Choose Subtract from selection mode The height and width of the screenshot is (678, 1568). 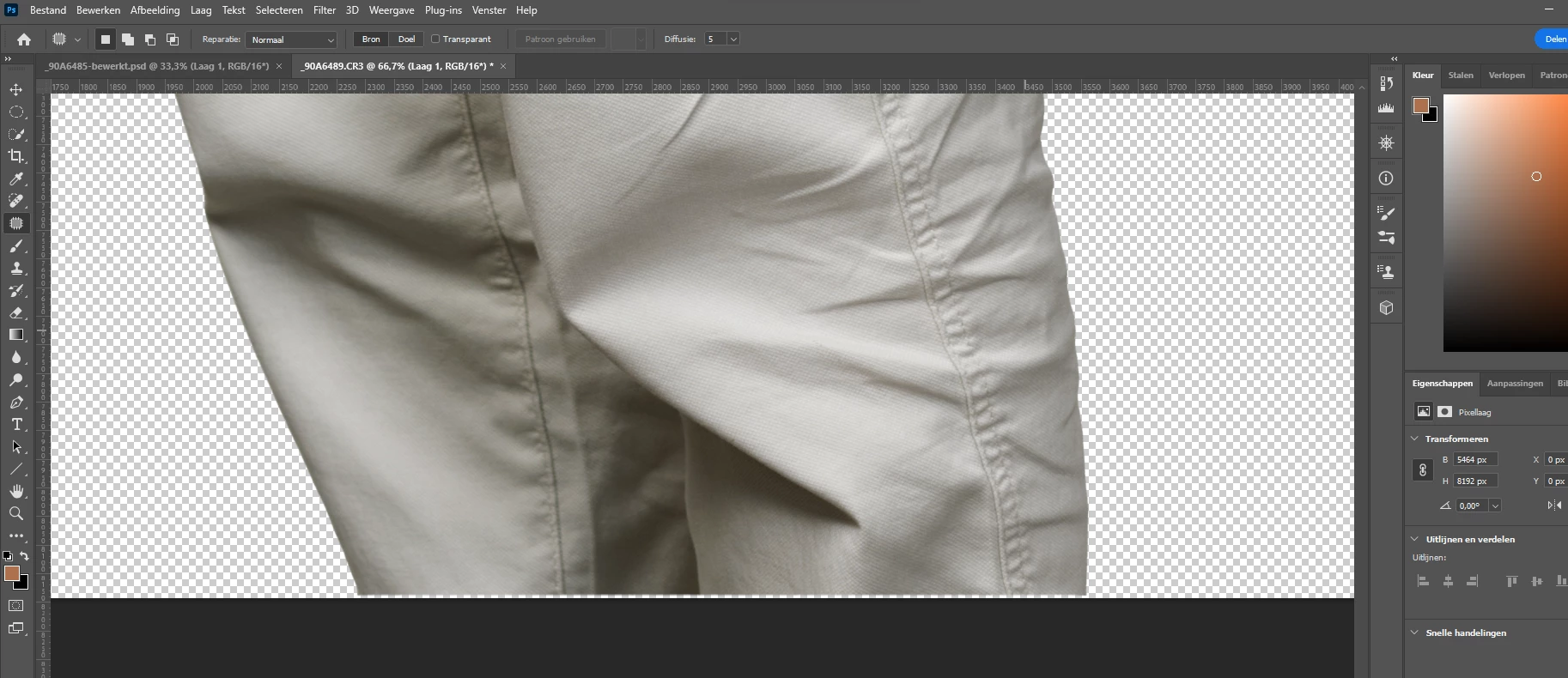click(x=150, y=39)
